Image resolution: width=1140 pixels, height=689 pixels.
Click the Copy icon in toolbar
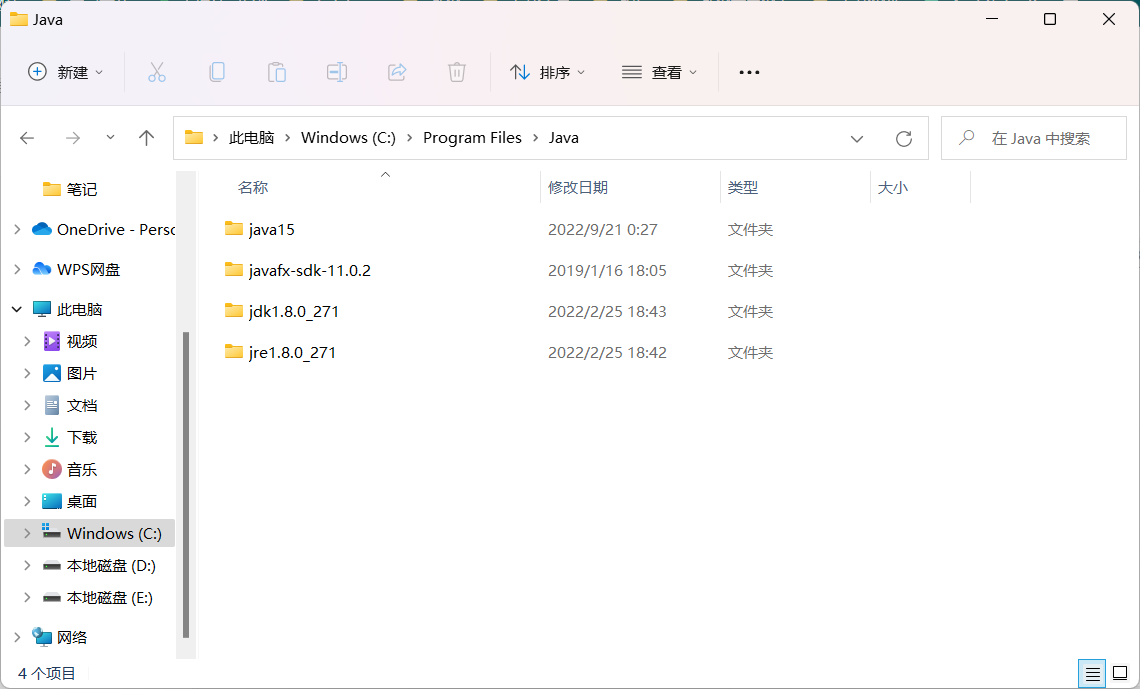coord(217,72)
